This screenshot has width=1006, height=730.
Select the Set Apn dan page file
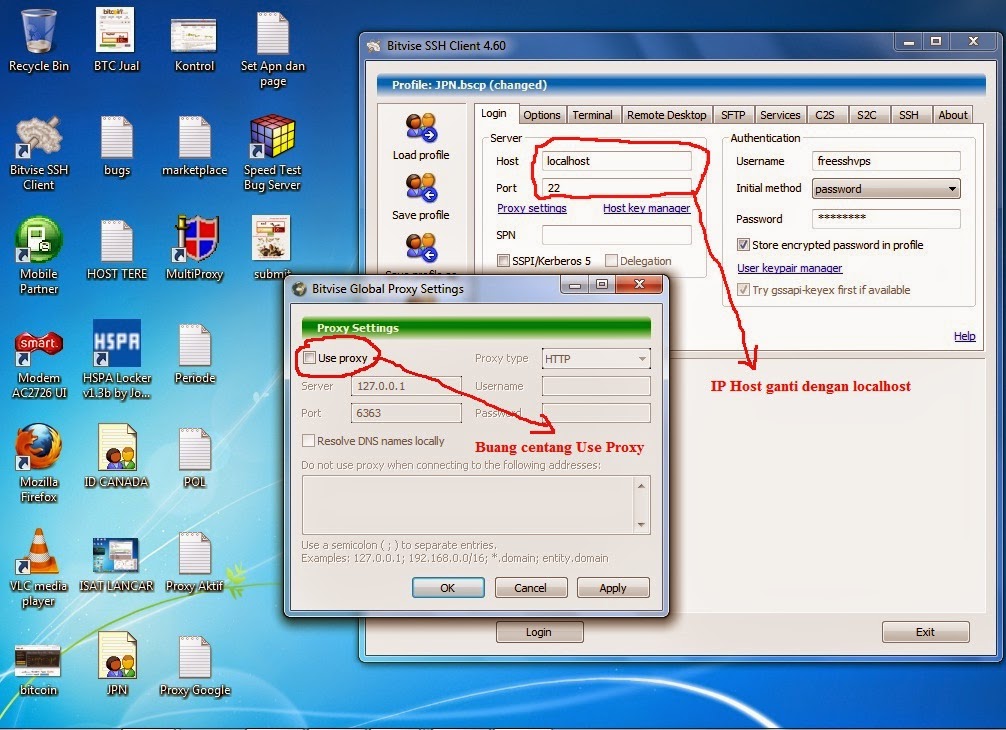coord(273,48)
